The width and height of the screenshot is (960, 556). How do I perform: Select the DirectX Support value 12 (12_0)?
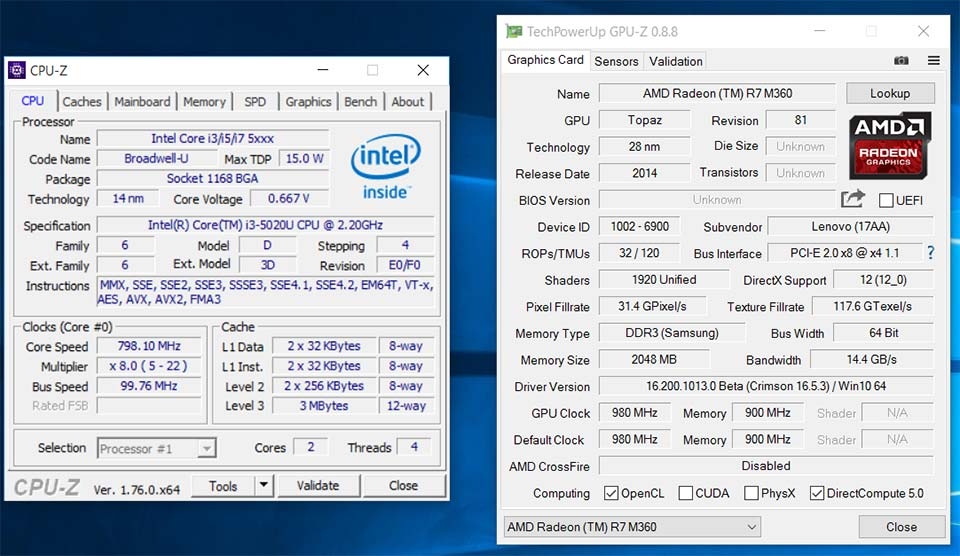tap(883, 280)
